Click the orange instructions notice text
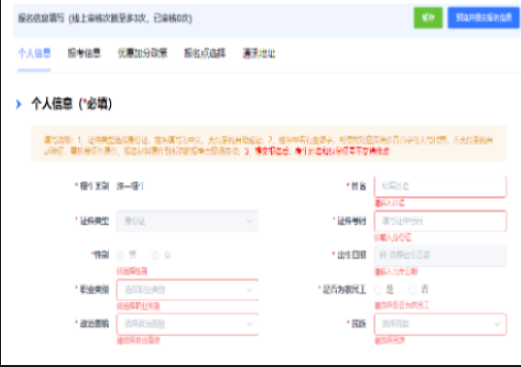 269,145
